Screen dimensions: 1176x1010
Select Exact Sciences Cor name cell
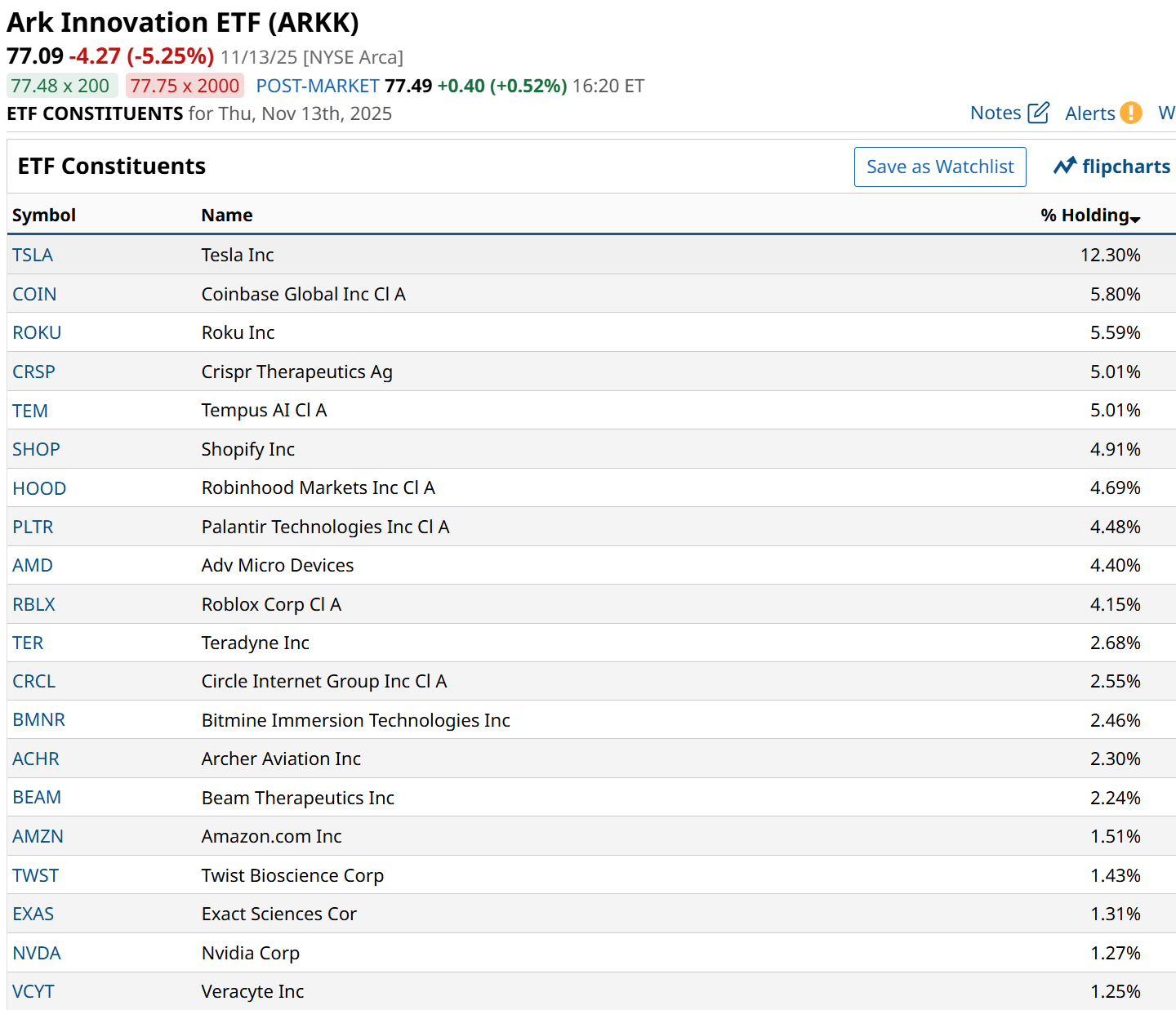click(x=279, y=914)
